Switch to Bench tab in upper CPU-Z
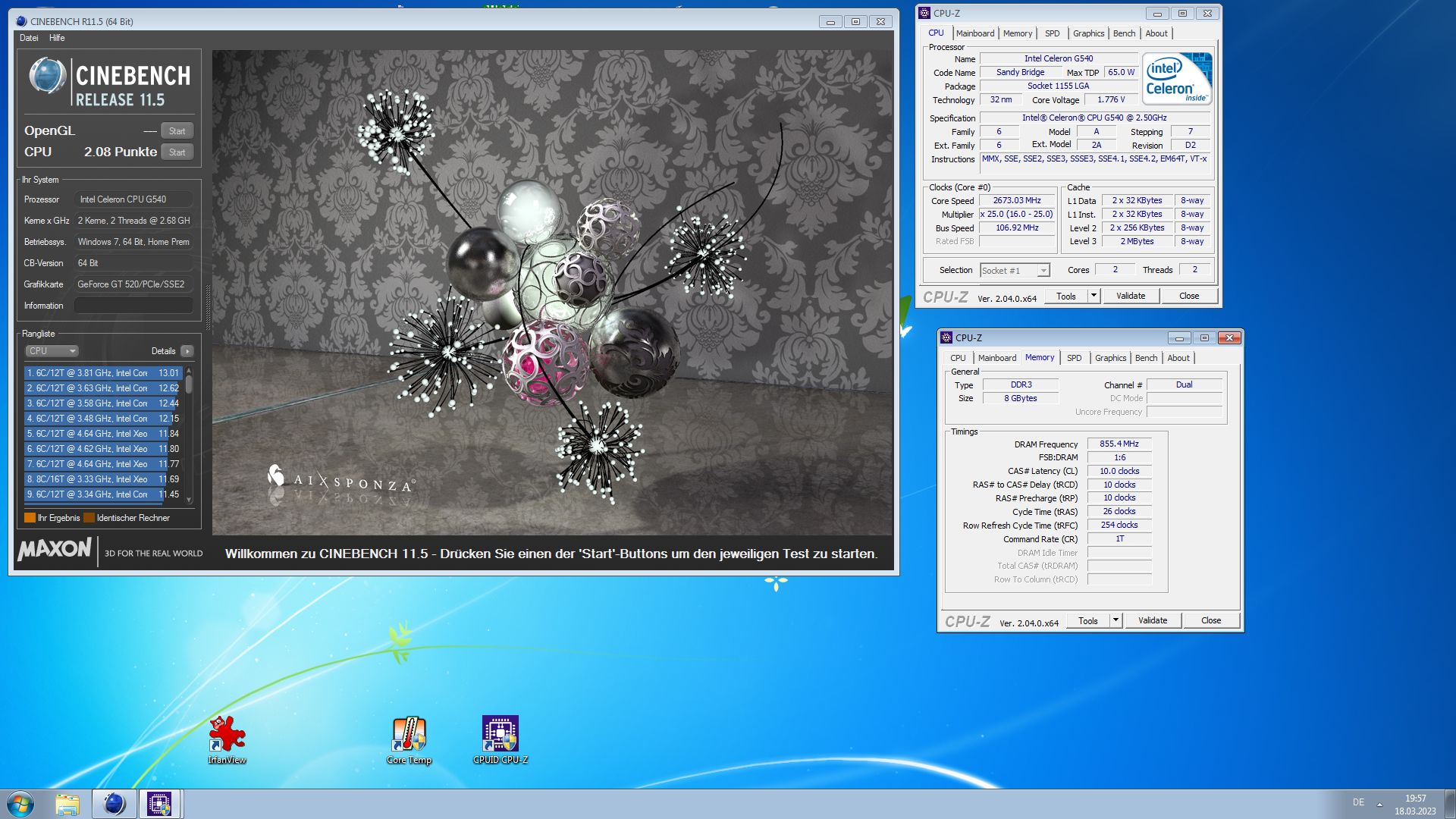Viewport: 1456px width, 819px height. 1124,33
